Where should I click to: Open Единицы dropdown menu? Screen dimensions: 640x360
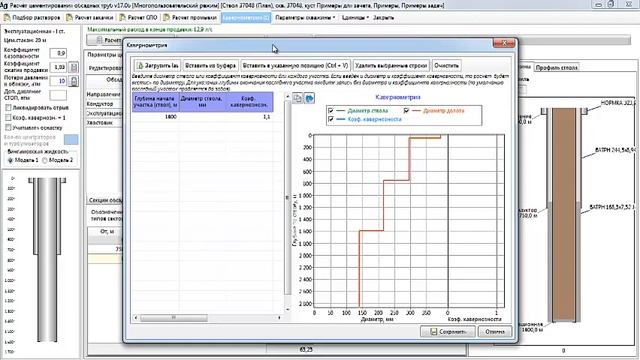355,18
